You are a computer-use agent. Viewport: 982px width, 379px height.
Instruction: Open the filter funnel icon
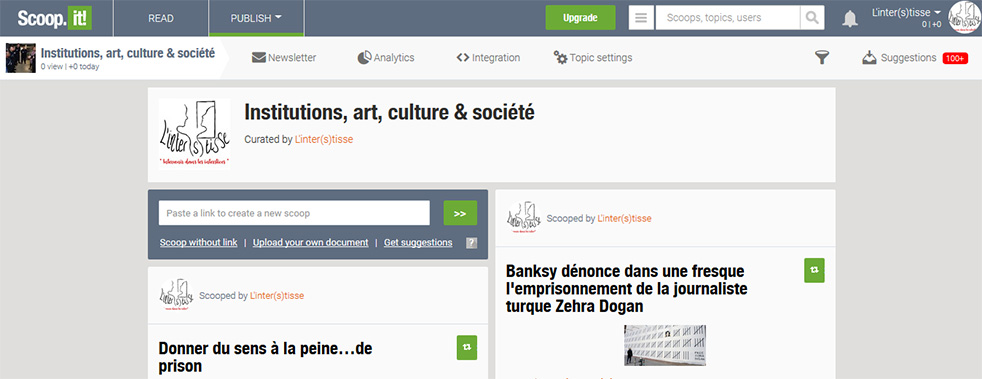click(x=822, y=58)
